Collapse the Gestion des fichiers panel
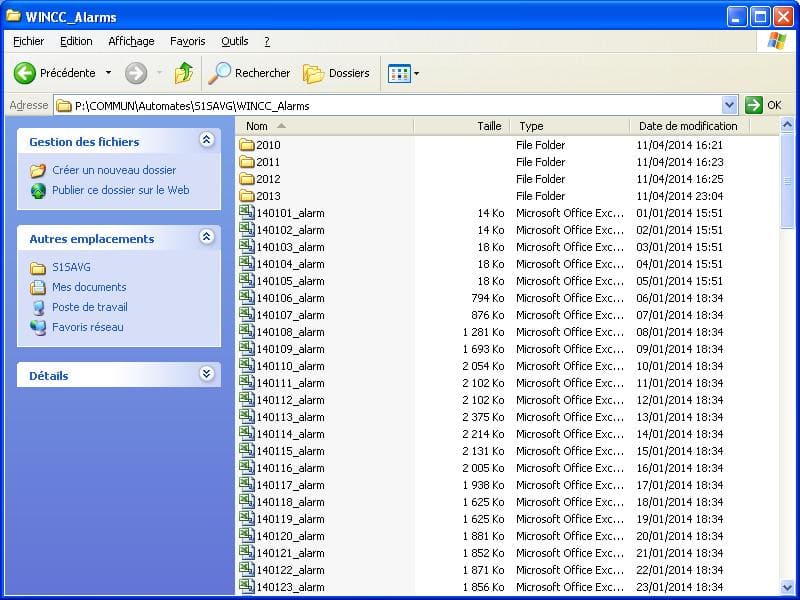The height and width of the screenshot is (600, 800). 206,141
